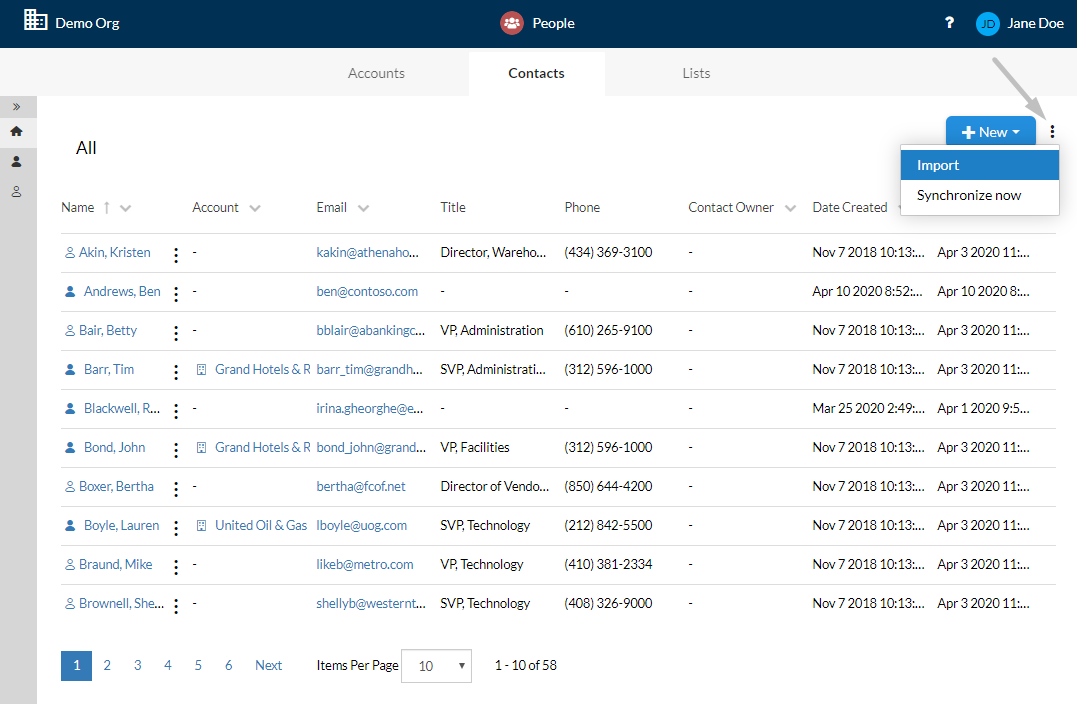This screenshot has width=1077, height=704.
Task: Go to page 3 of contacts
Action: click(x=137, y=665)
